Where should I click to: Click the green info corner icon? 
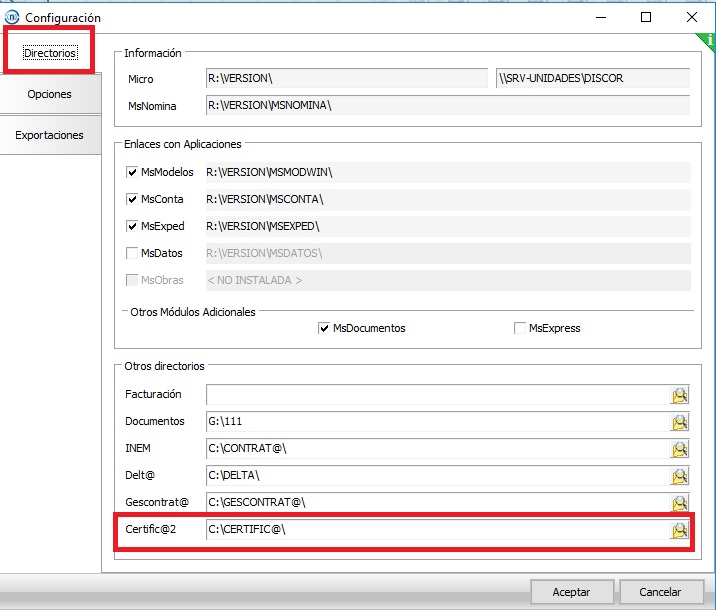tap(708, 40)
